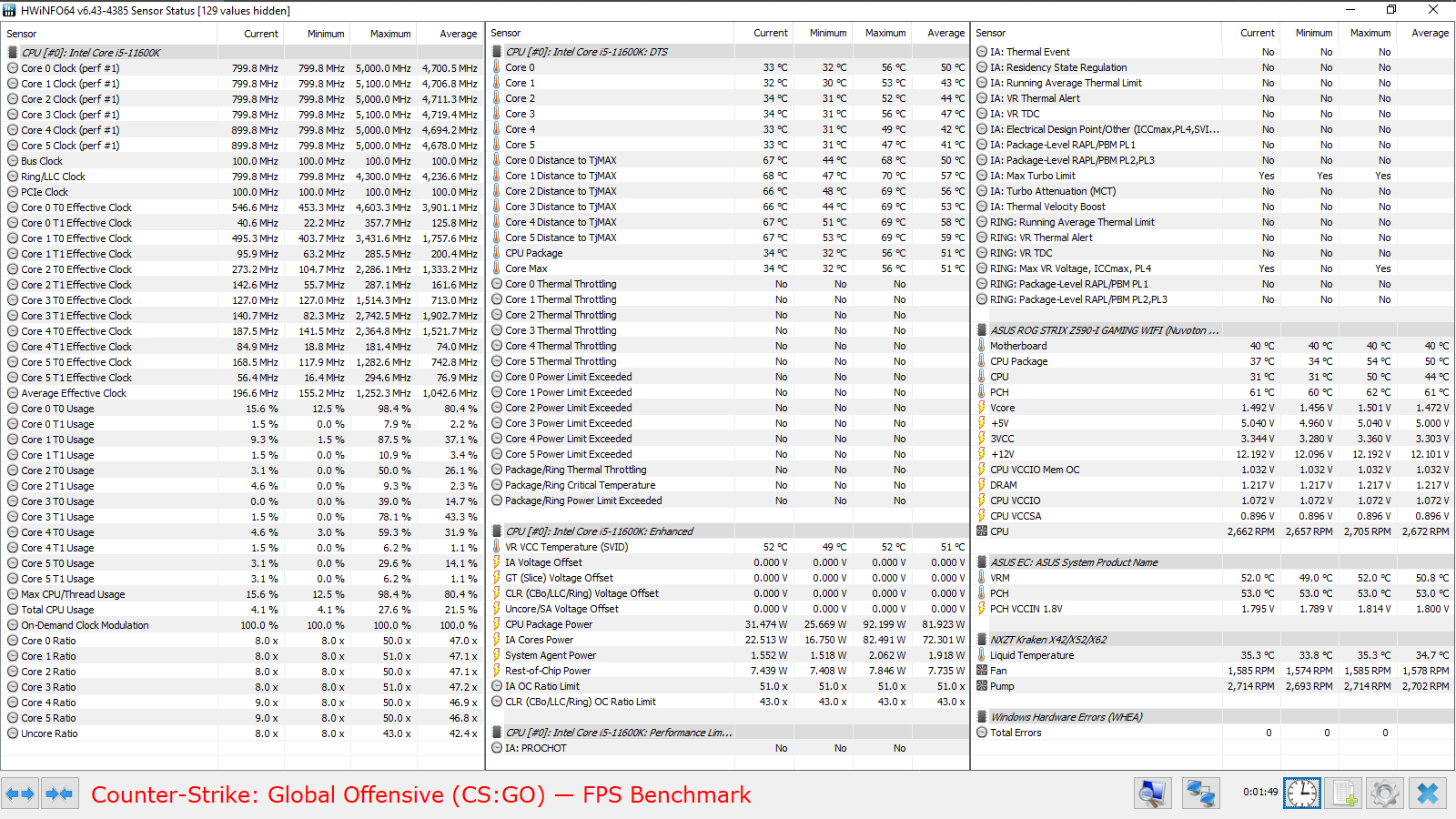The height and width of the screenshot is (819, 1456).
Task: Click the thermometer icon next to VR VCC Temperature (SVID)
Action: coord(497,547)
